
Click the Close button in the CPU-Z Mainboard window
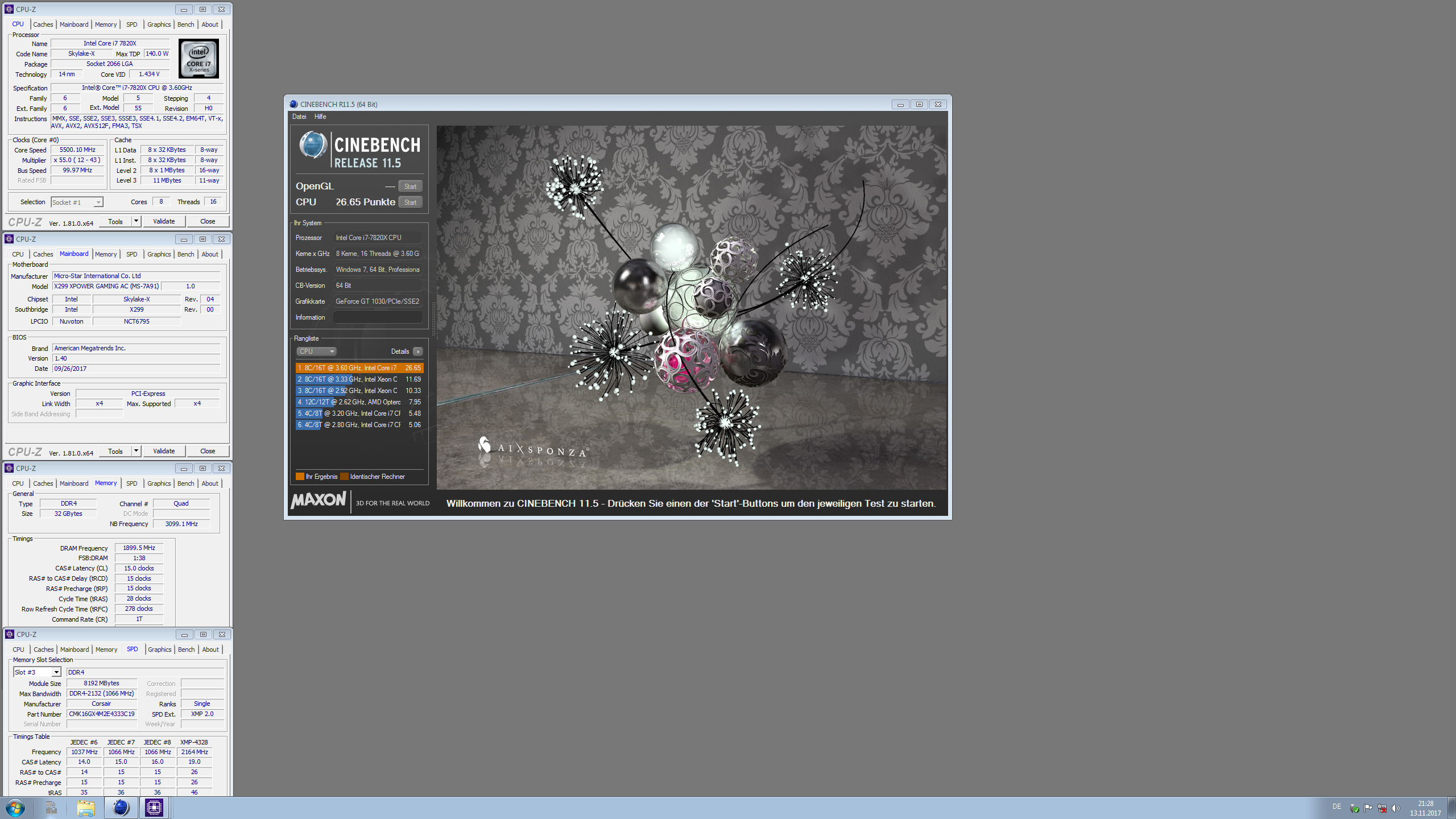coord(208,451)
